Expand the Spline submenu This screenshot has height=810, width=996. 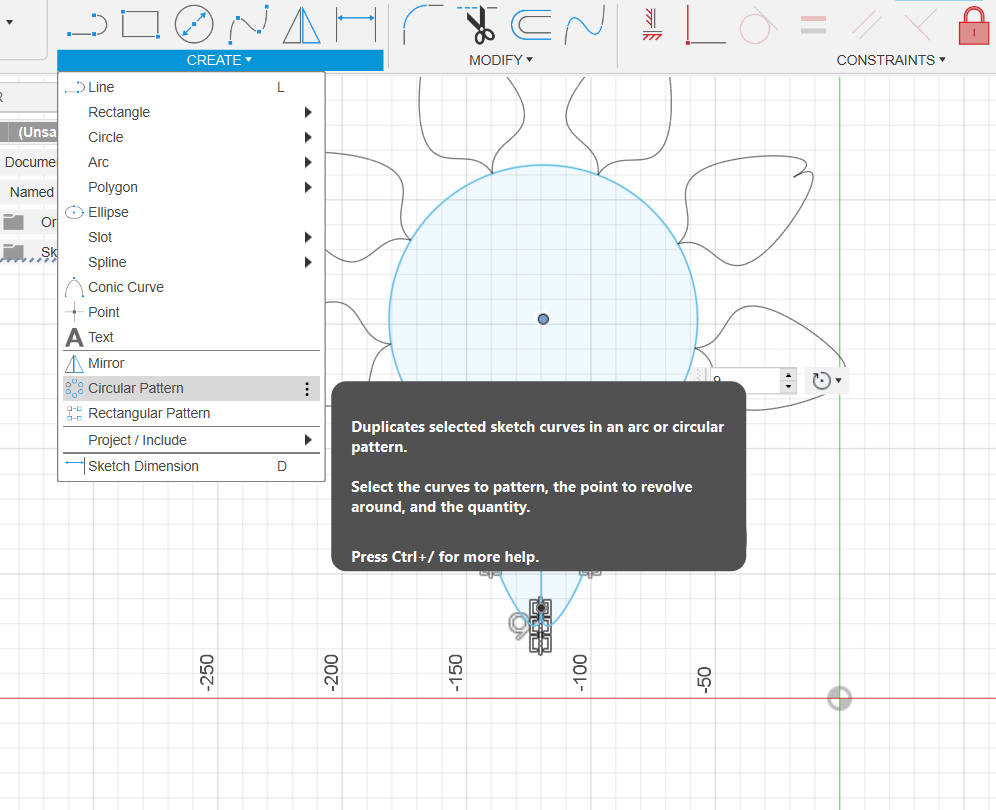191,262
